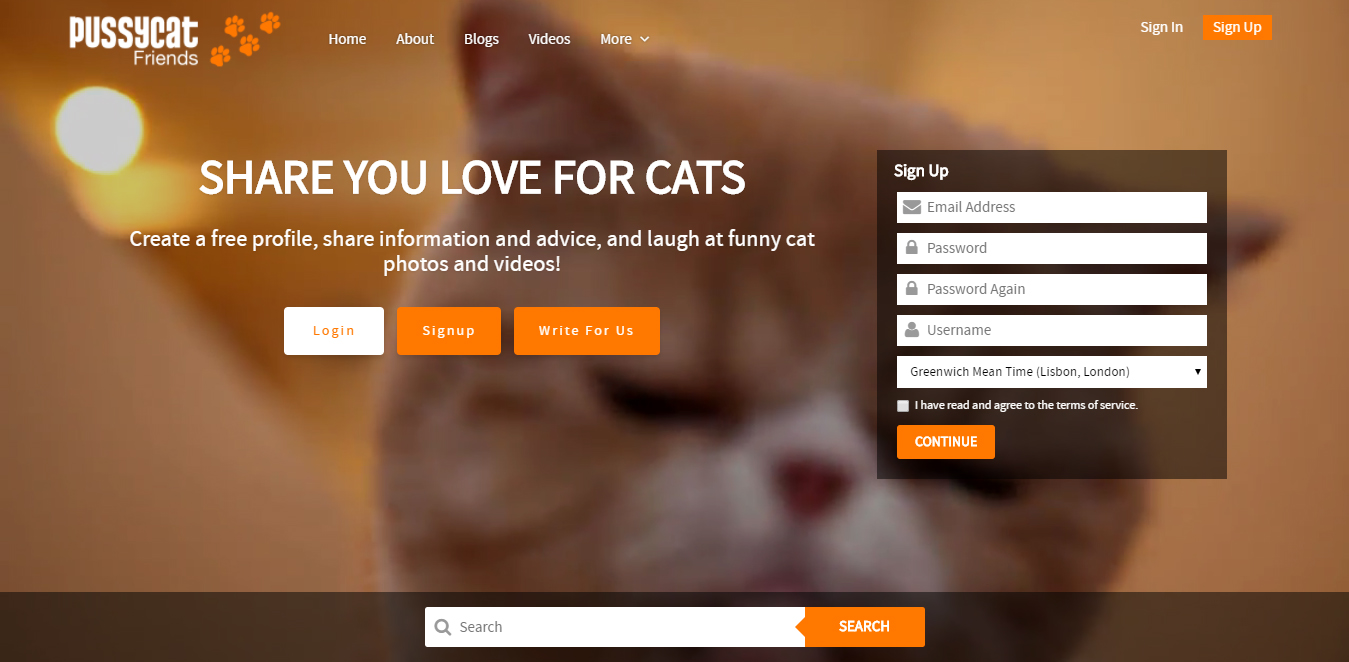This screenshot has width=1349, height=662.
Task: Click the chevron next to More
Action: (645, 39)
